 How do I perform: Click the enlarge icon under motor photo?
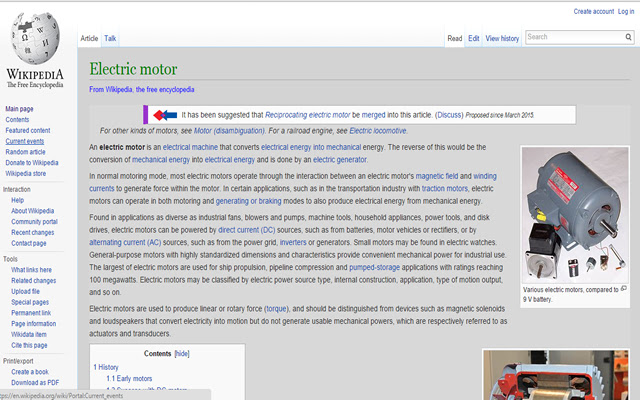[x=623, y=288]
